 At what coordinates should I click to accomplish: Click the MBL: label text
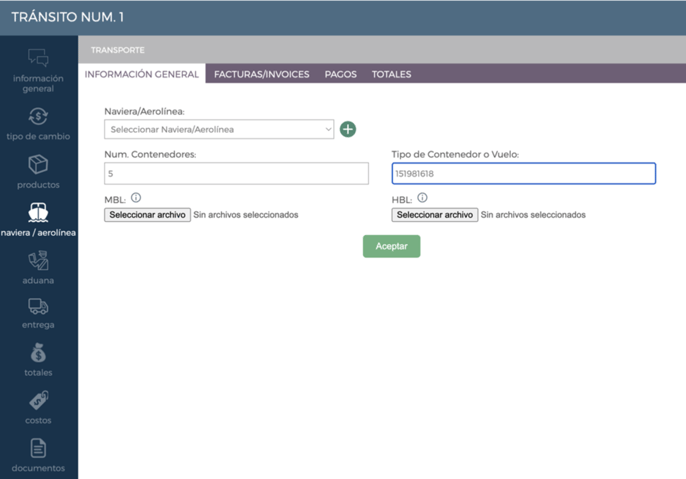click(115, 200)
